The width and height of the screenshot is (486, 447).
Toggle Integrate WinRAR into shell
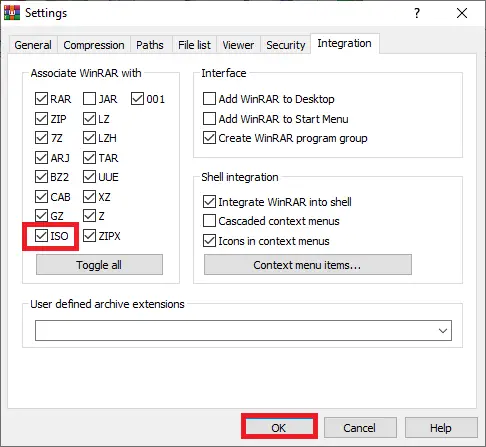point(209,202)
